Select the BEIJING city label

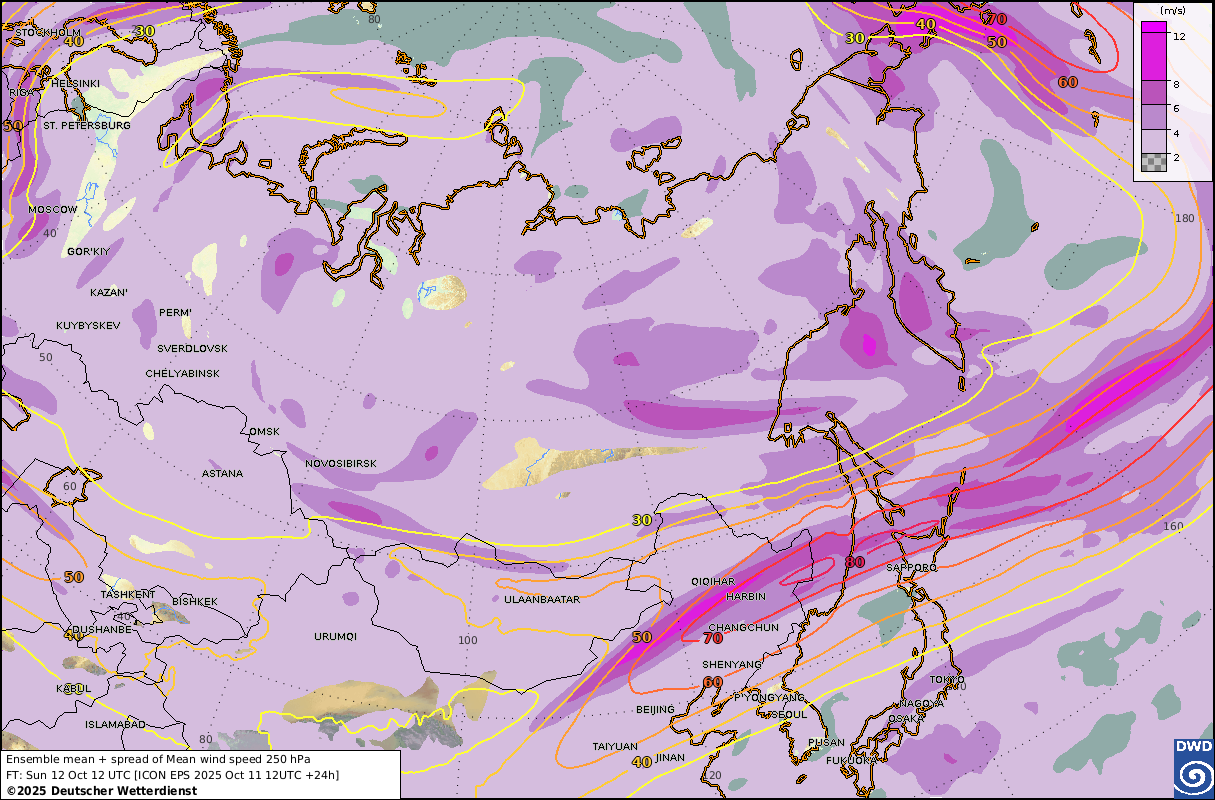[x=655, y=709]
